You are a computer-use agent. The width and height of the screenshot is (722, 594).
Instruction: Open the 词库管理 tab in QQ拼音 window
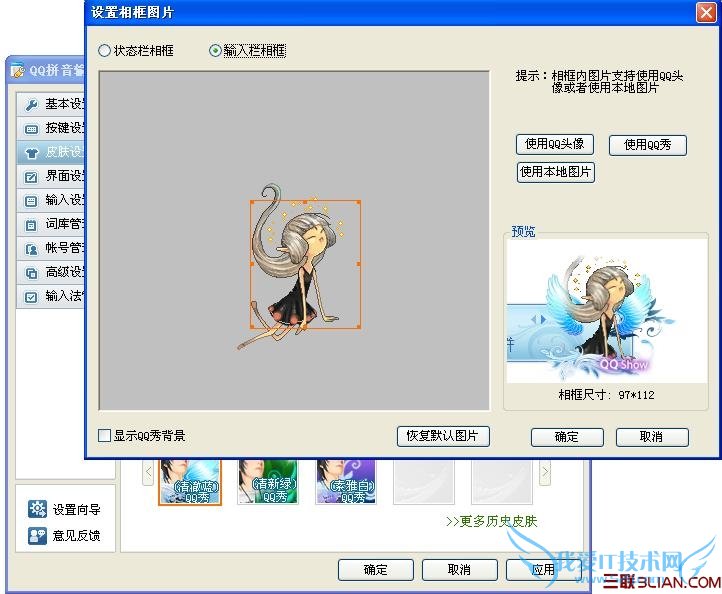(51, 224)
